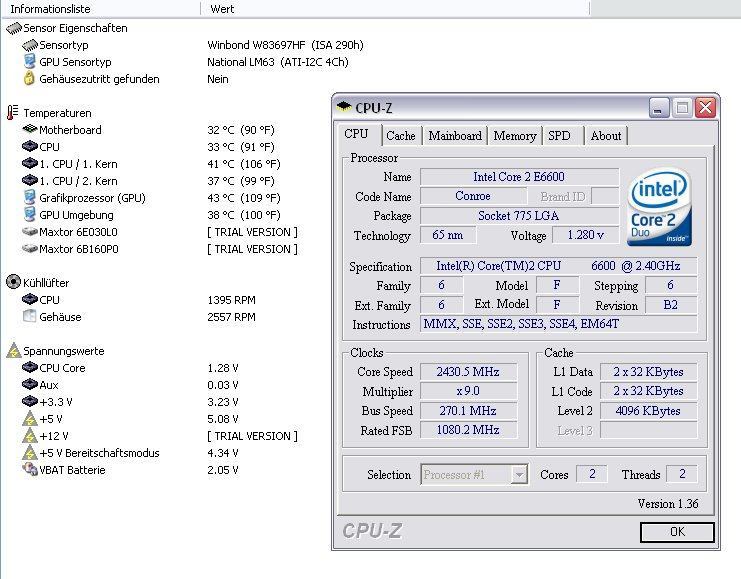741x579 pixels.
Task: Click the +5 V lightning icon
Action: (x=30, y=419)
